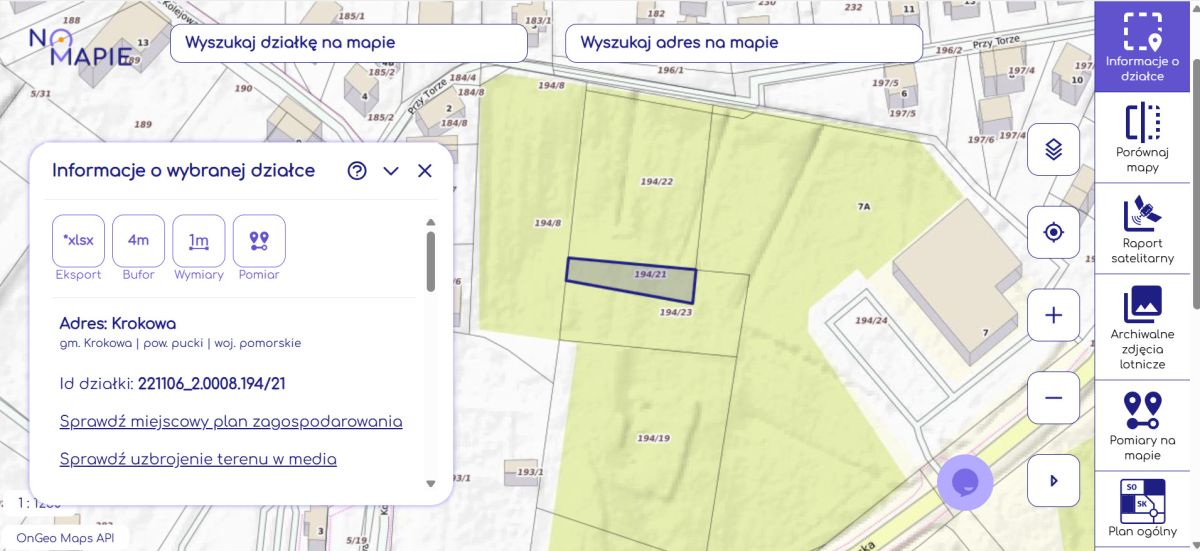Click the play arrow map button
Viewport: 1200px width, 551px height.
coord(1053,481)
